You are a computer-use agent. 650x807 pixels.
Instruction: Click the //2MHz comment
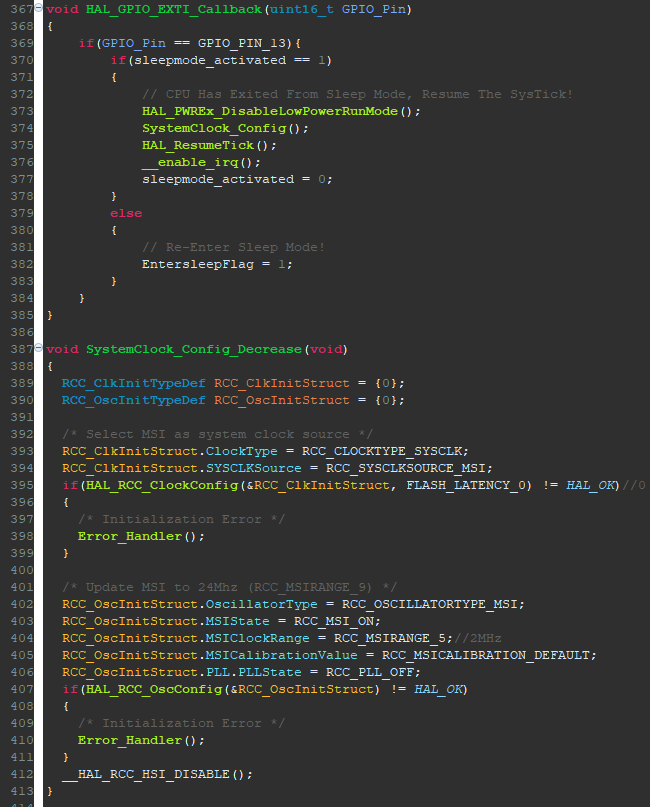pyautogui.click(x=477, y=638)
